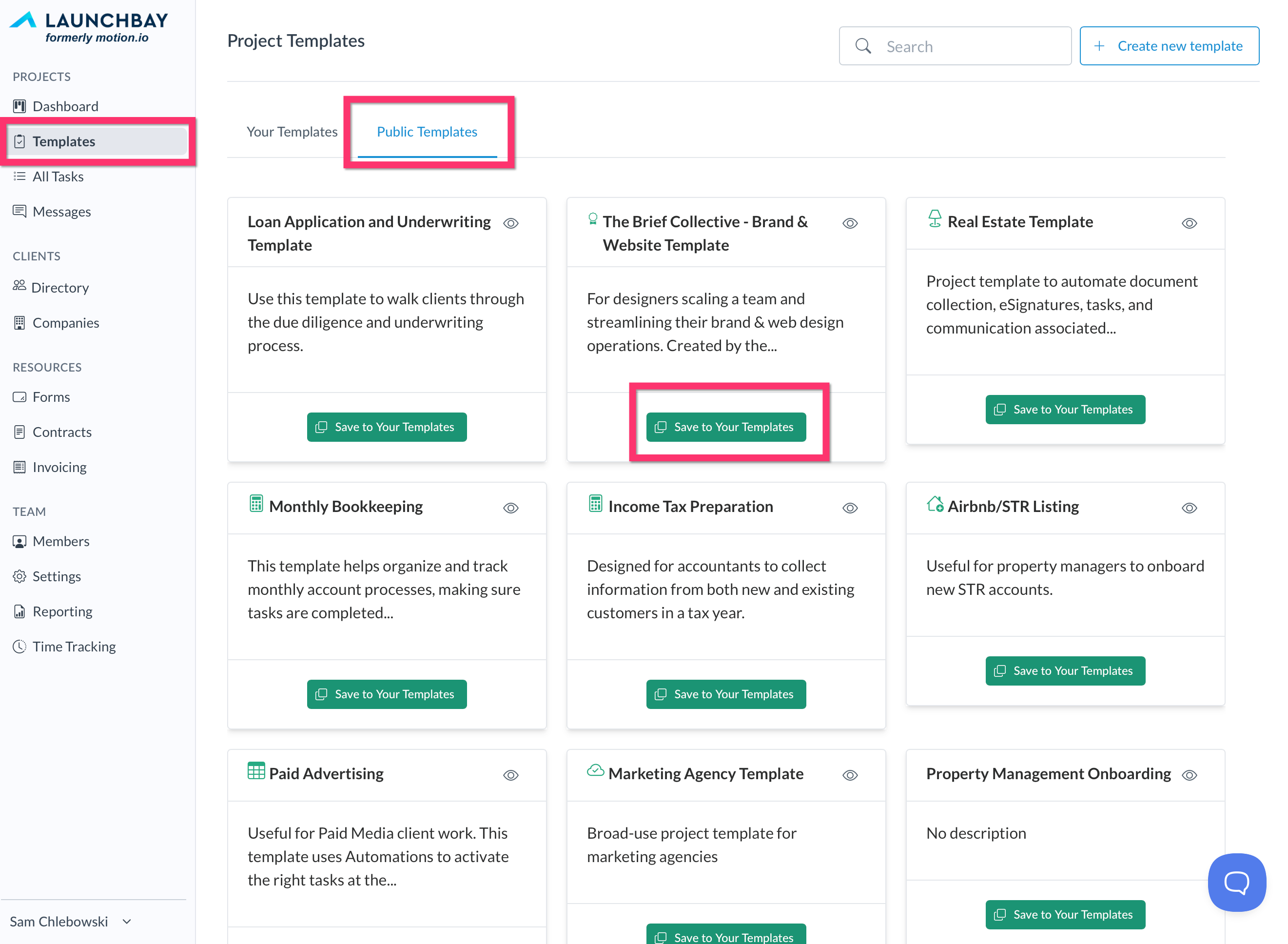Select the Public Templates tab
This screenshot has height=944, width=1288.
coord(427,132)
